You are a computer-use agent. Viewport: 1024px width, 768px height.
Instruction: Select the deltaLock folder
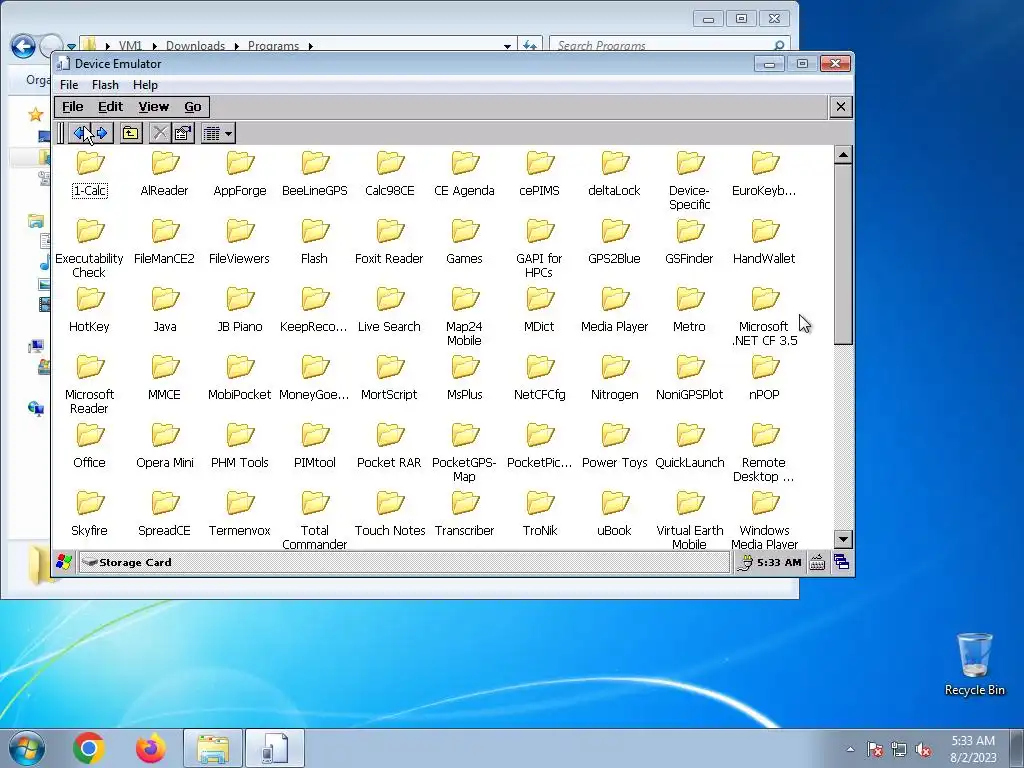[x=615, y=174]
